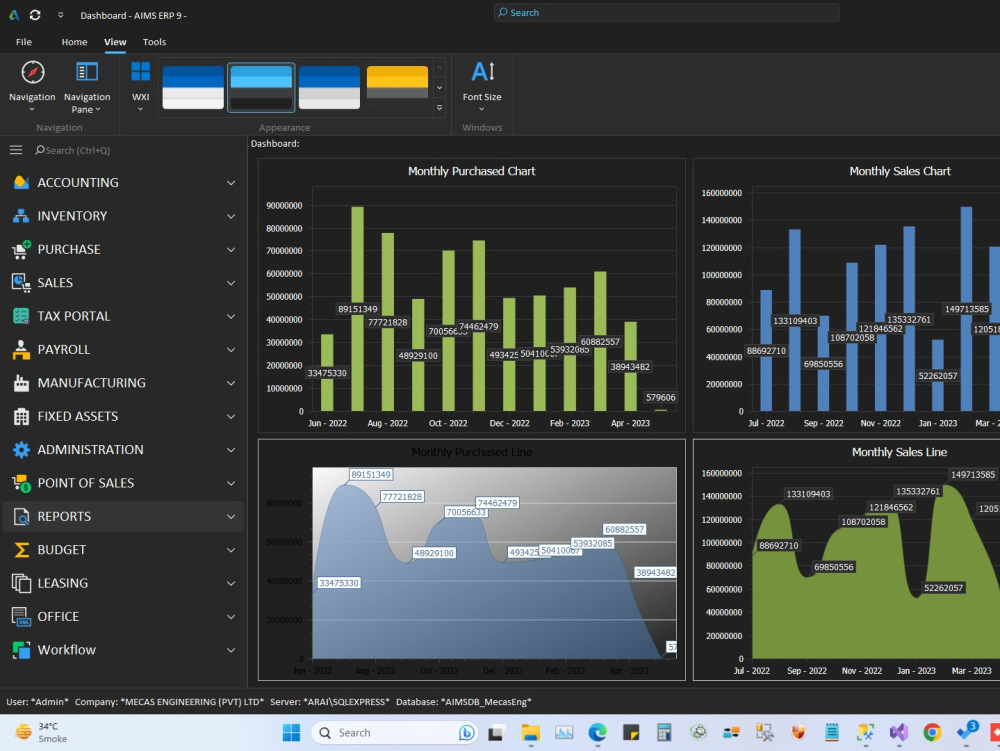Screen dimensions: 1000x751
Task: Apply the blue and white theme swatch
Action: (x=193, y=87)
